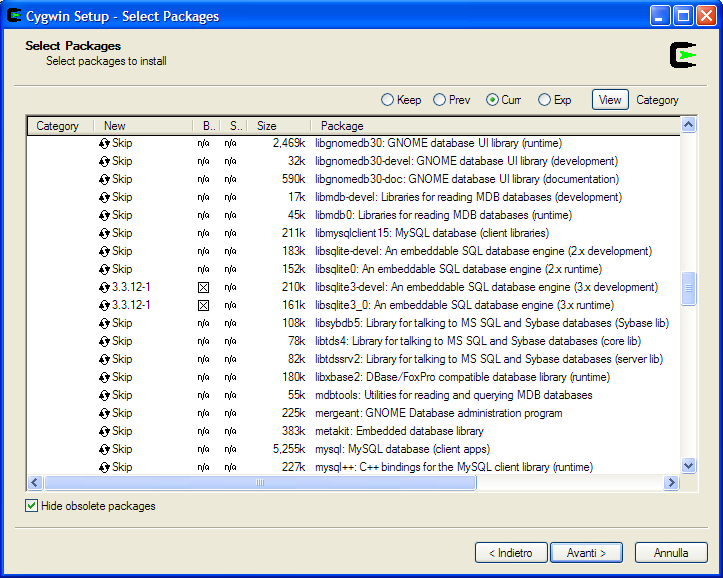This screenshot has height=578, width=723.
Task: Click Skip label for libtds4 row
Action: pos(122,341)
